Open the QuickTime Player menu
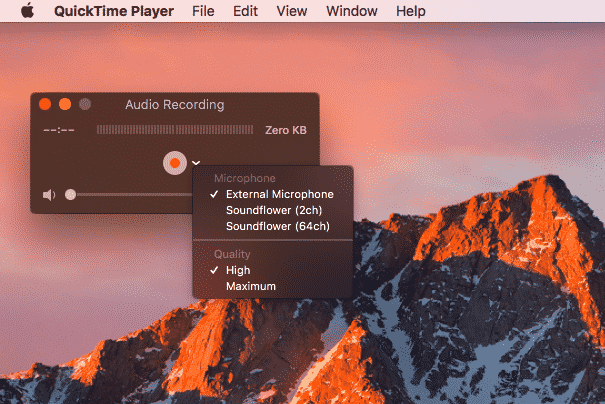This screenshot has height=404, width=605. [x=114, y=11]
